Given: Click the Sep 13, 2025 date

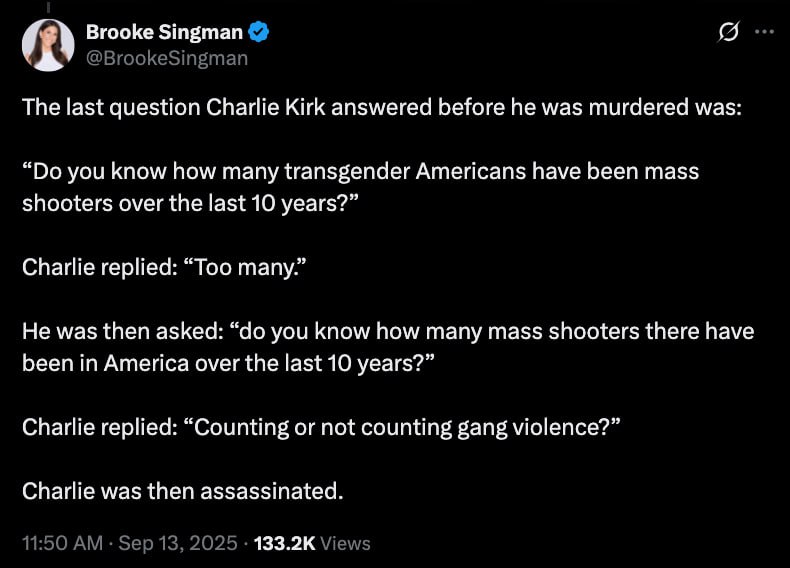Looking at the screenshot, I should point(177,543).
